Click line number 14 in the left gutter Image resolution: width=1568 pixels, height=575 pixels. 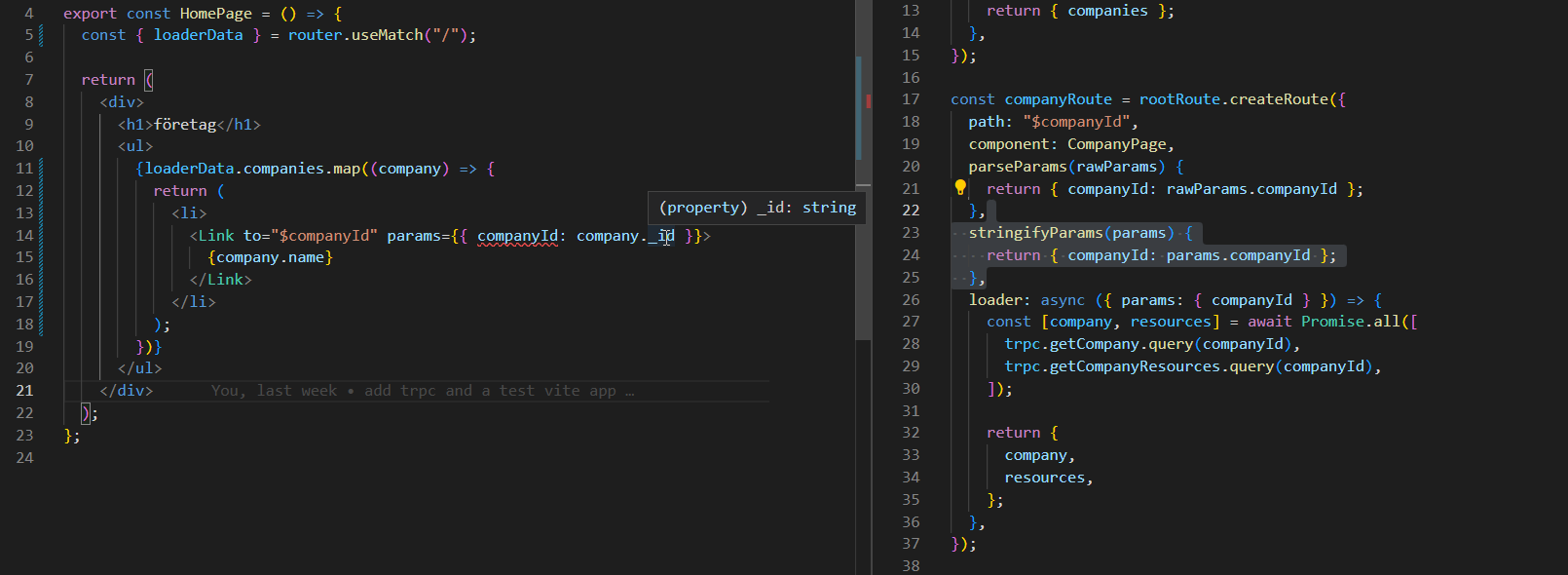pos(24,236)
